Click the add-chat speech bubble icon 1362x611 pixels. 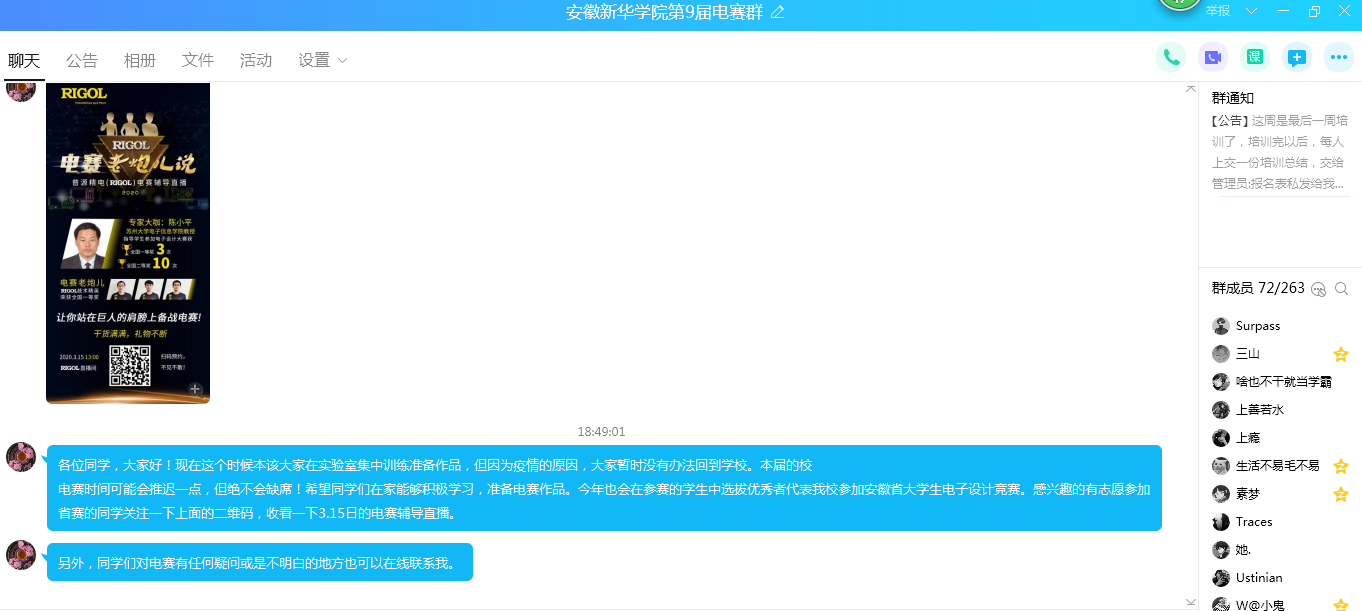[x=1297, y=57]
